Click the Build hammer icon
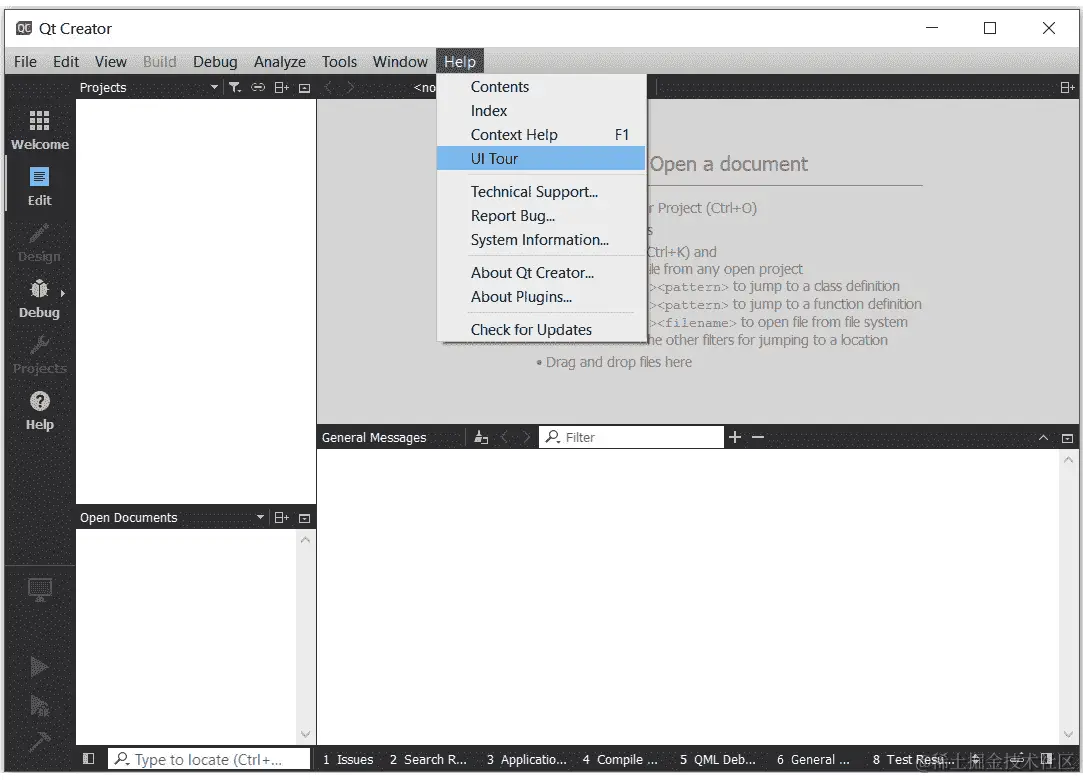The height and width of the screenshot is (780, 1083). pyautogui.click(x=39, y=741)
